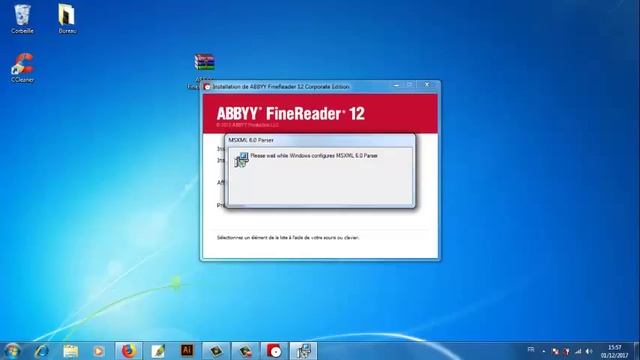Launch Internet Explorer from taskbar
This screenshot has width=640, height=360.
(x=42, y=351)
